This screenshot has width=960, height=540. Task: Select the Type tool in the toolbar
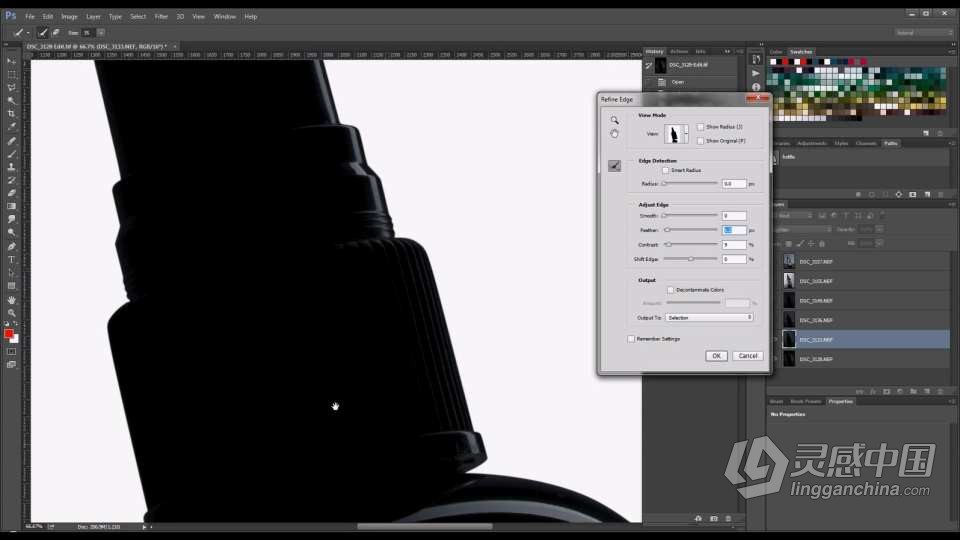point(12,259)
